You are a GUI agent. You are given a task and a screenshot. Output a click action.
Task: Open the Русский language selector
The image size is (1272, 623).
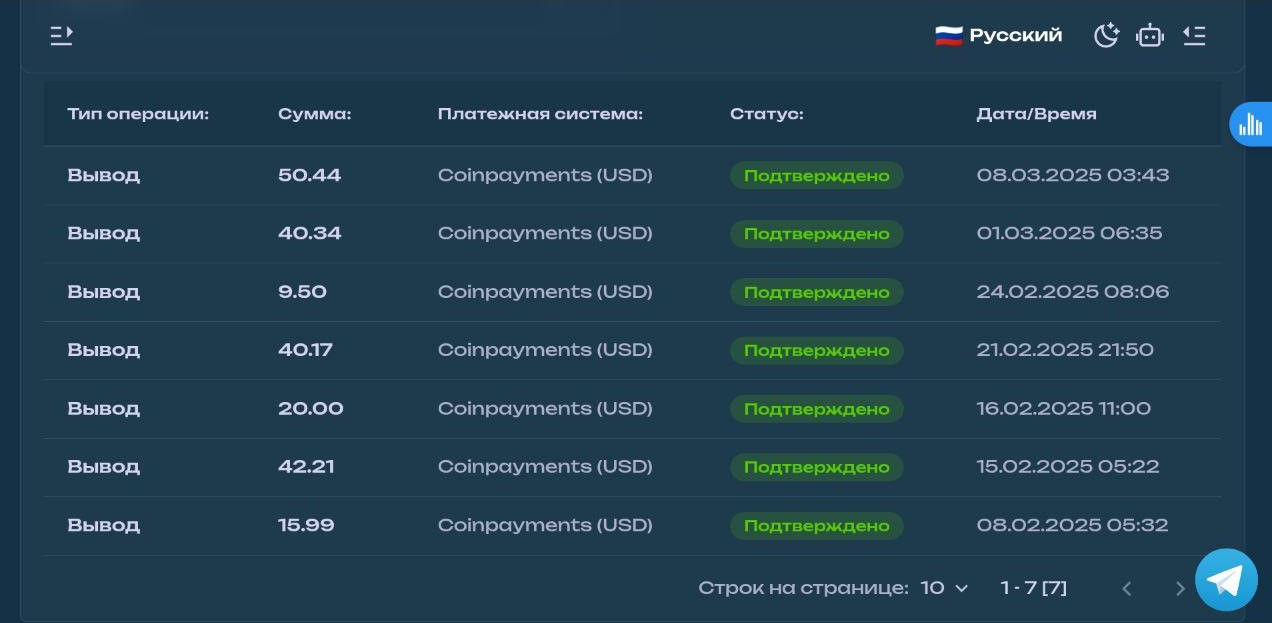pyautogui.click(x=998, y=36)
